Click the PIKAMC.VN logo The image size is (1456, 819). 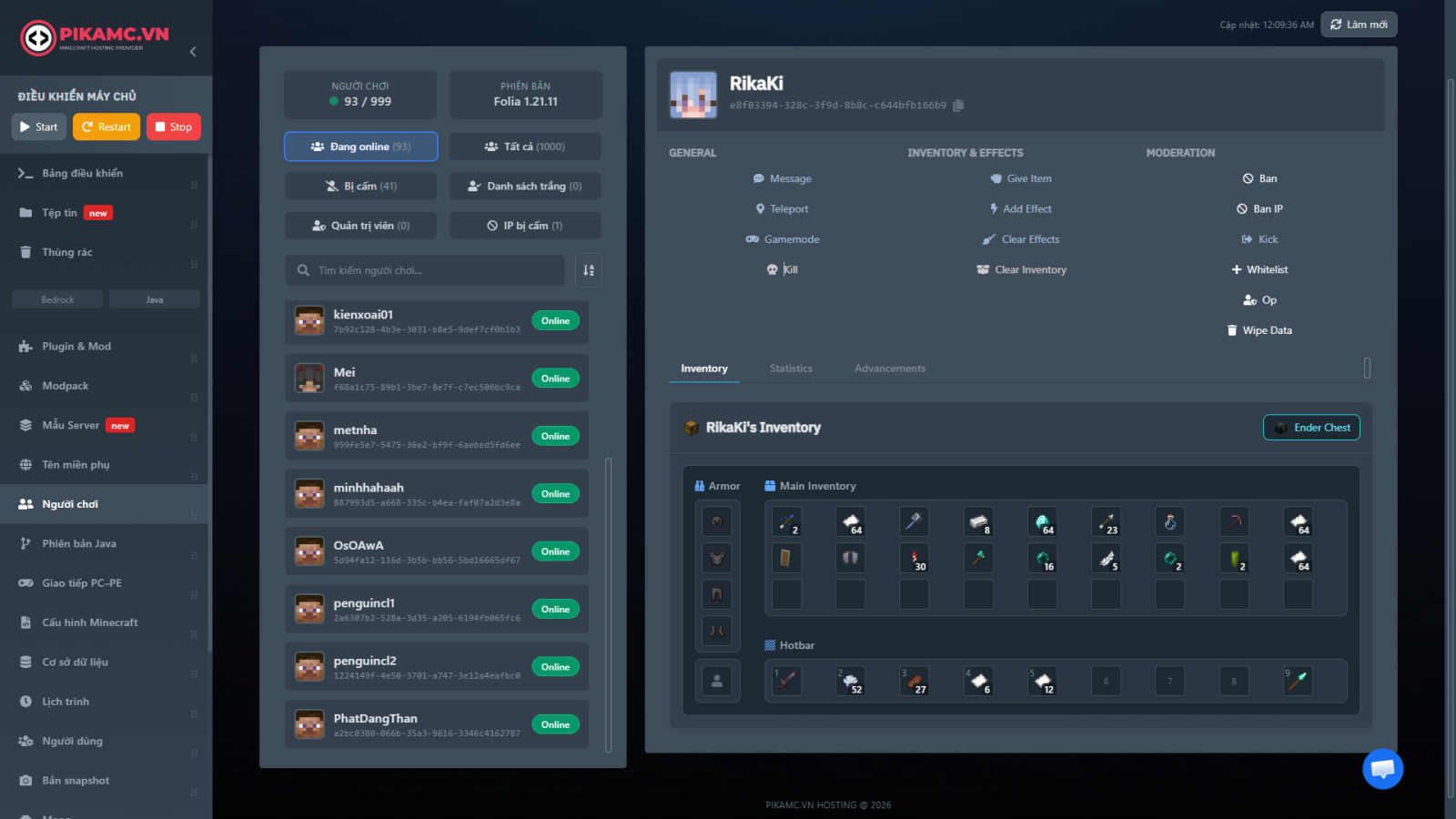pyautogui.click(x=95, y=38)
